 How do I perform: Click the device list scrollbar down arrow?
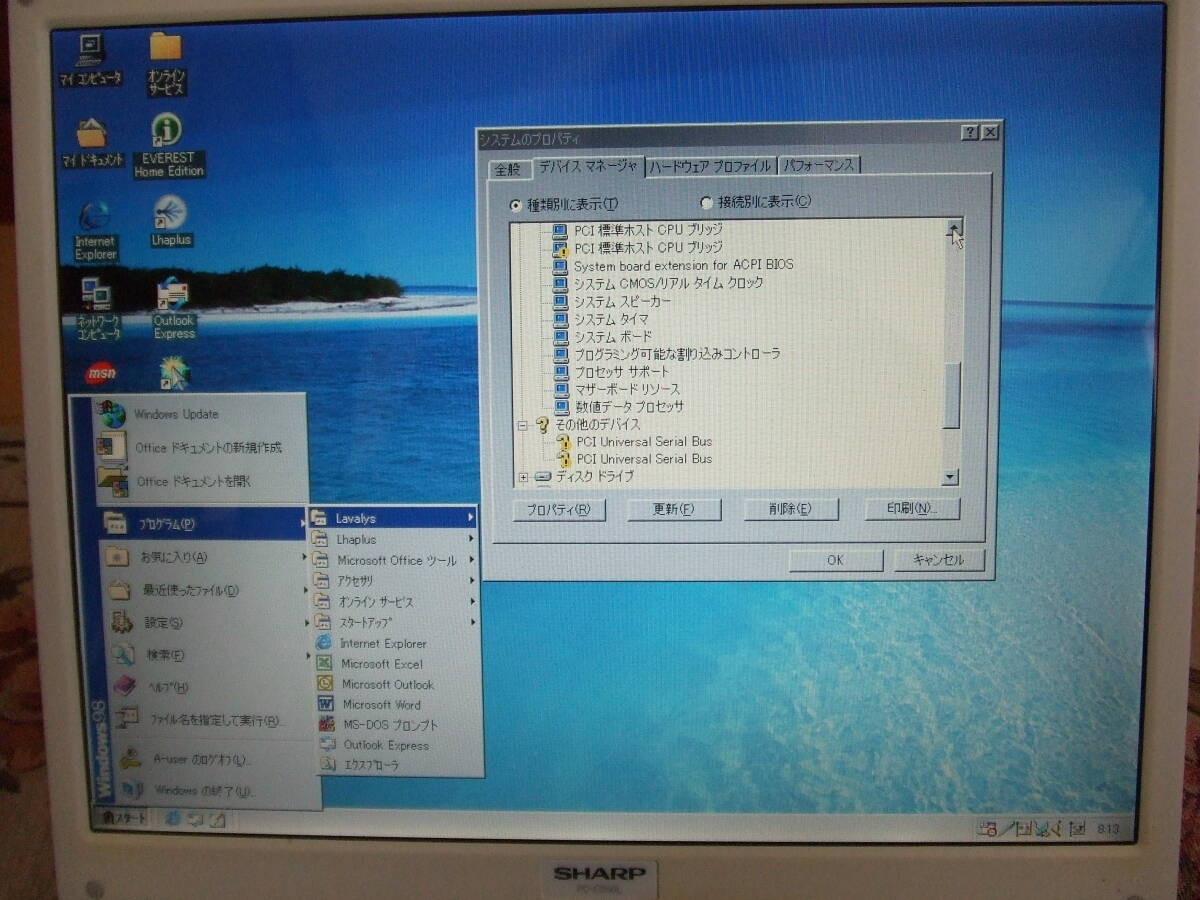[950, 478]
